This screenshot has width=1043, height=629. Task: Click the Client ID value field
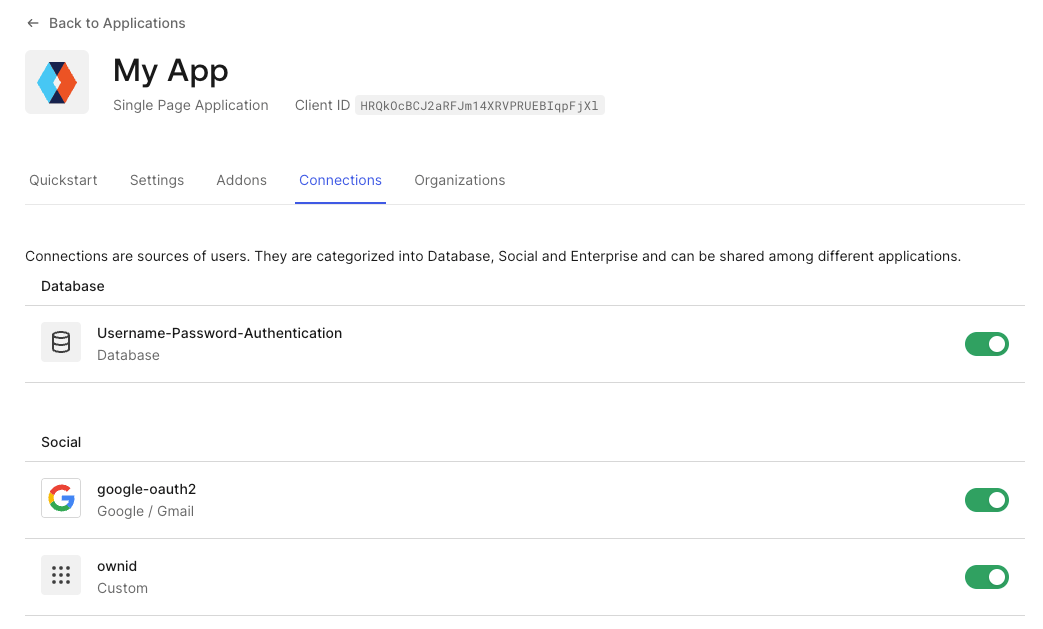click(480, 106)
